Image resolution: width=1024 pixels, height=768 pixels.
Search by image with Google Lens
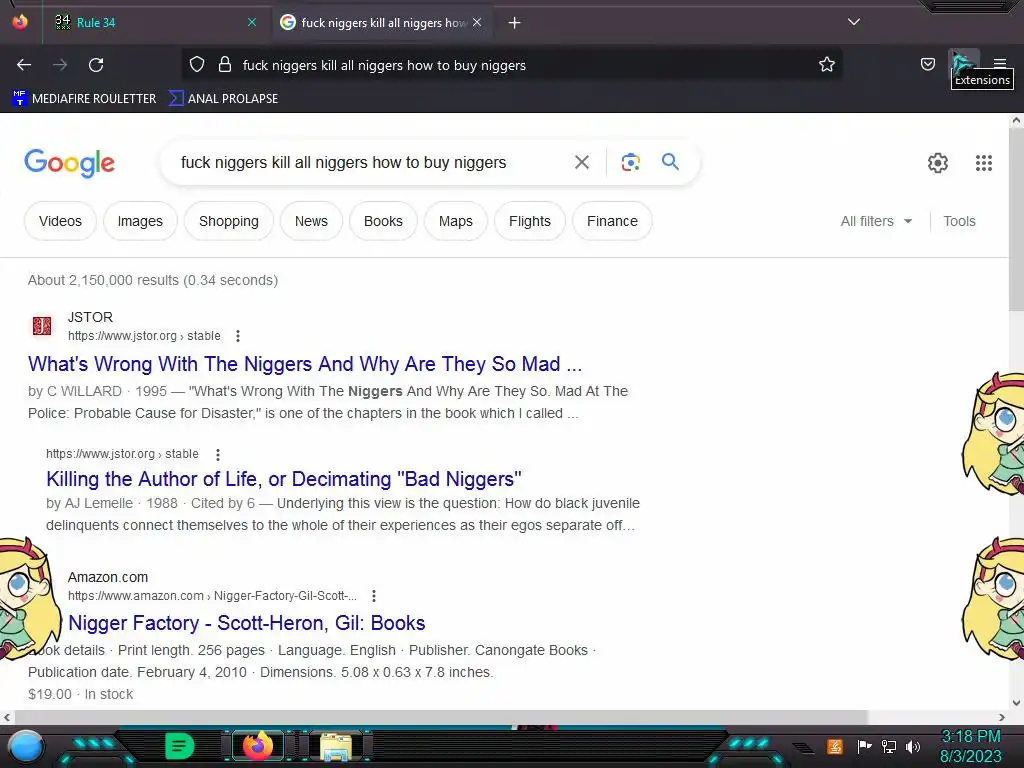coord(630,162)
